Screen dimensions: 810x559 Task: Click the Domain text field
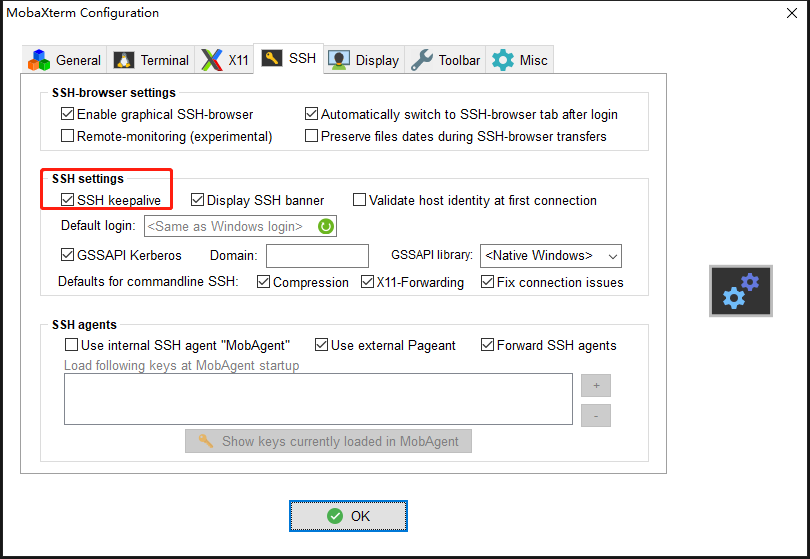(x=317, y=255)
